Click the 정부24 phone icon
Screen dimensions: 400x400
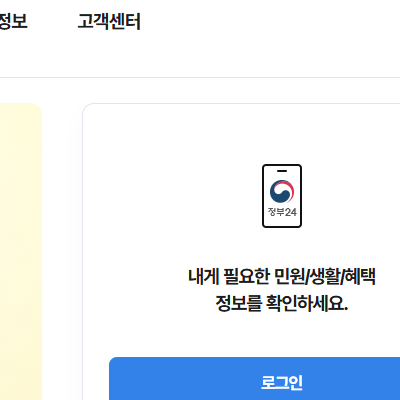282,196
